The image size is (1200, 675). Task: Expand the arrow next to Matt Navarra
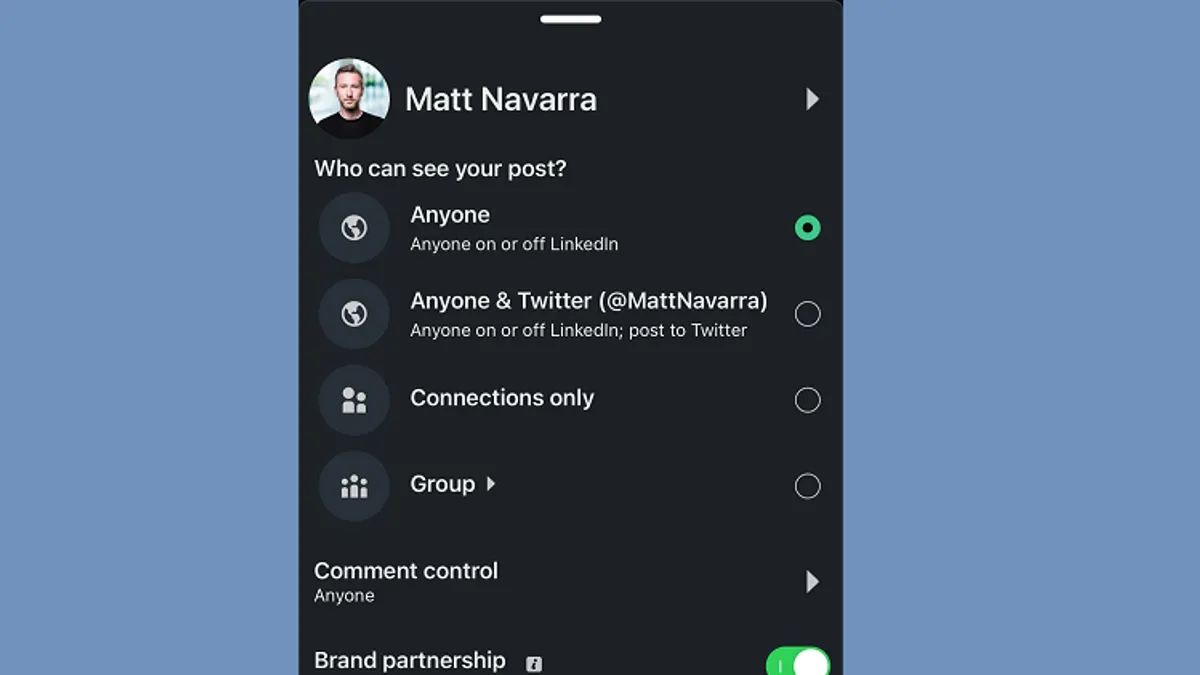coord(813,99)
